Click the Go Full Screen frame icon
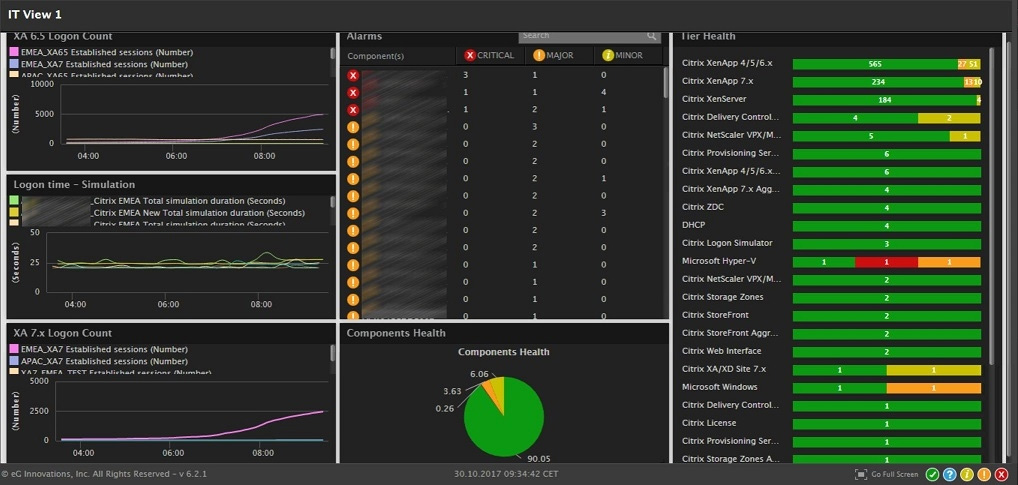The image size is (1018, 485). click(861, 475)
